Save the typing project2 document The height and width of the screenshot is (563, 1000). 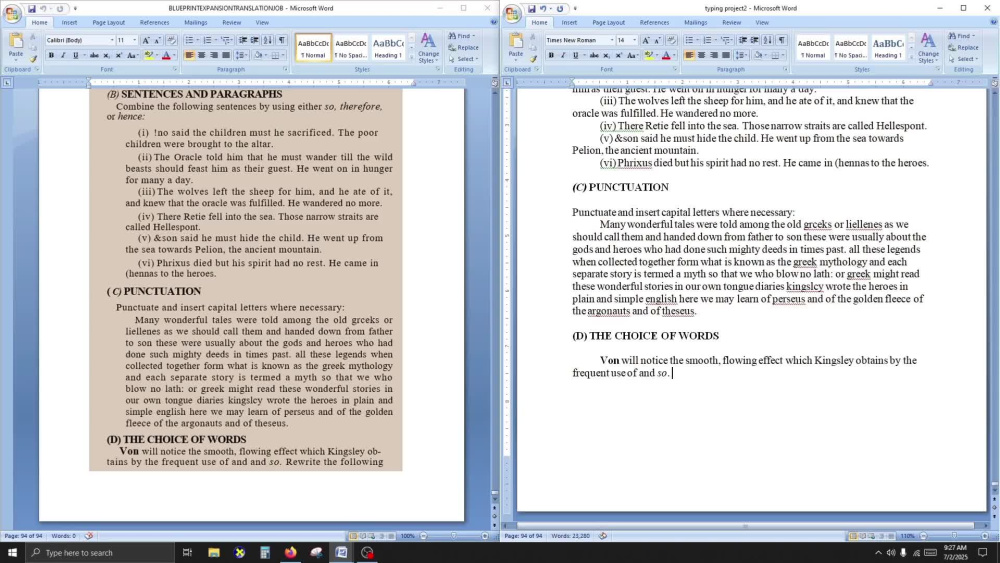[x=531, y=8]
